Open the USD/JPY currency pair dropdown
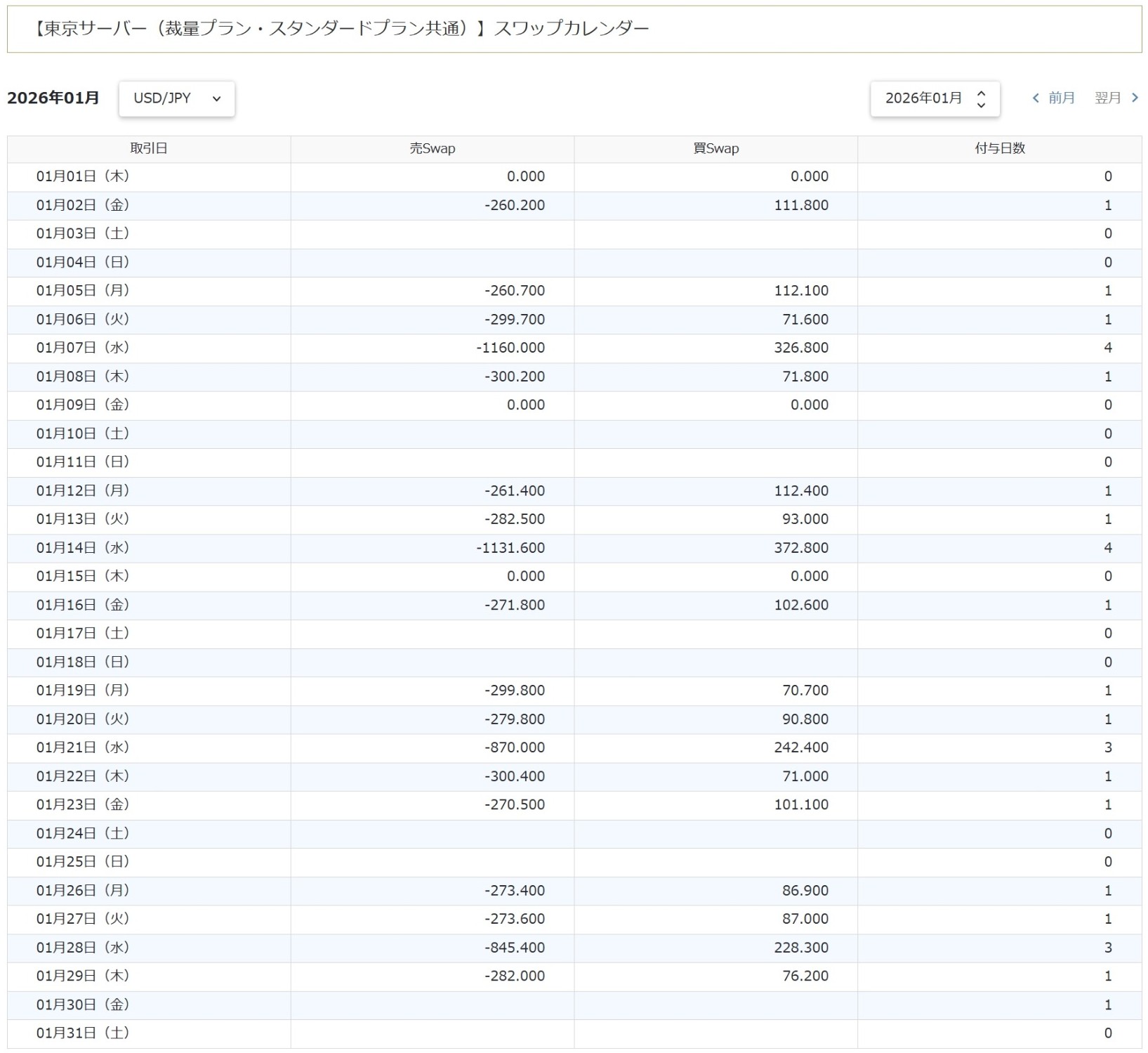This screenshot has height=1053, width=1148. coord(176,98)
